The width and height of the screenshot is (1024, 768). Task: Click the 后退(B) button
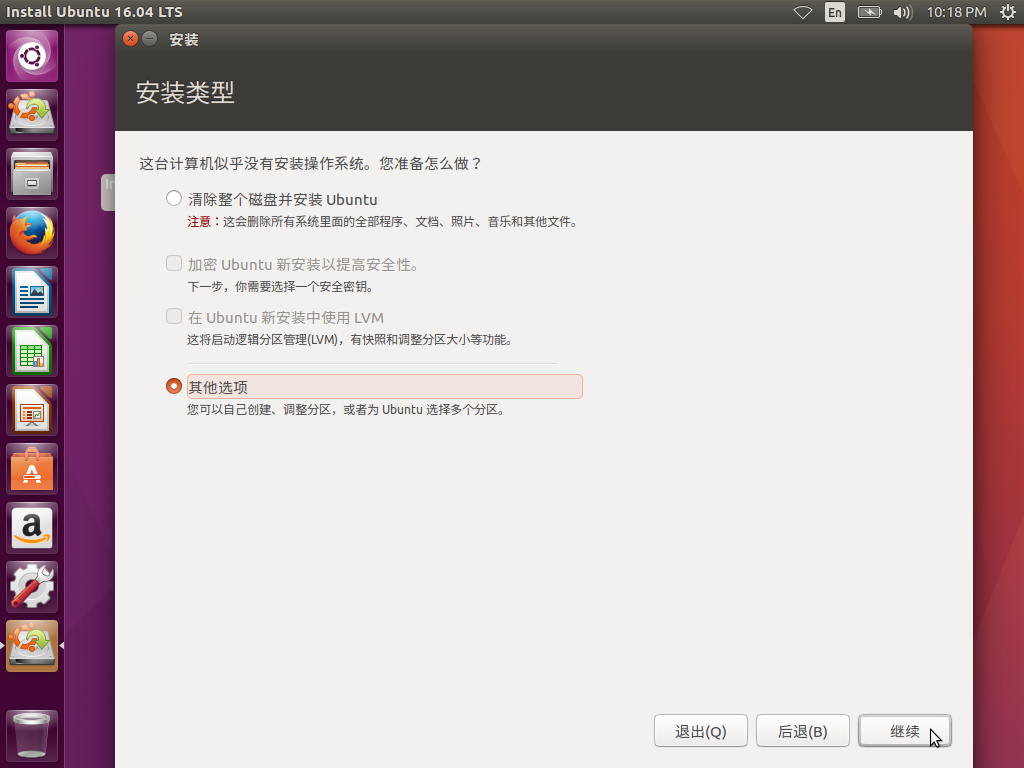pyautogui.click(x=803, y=731)
